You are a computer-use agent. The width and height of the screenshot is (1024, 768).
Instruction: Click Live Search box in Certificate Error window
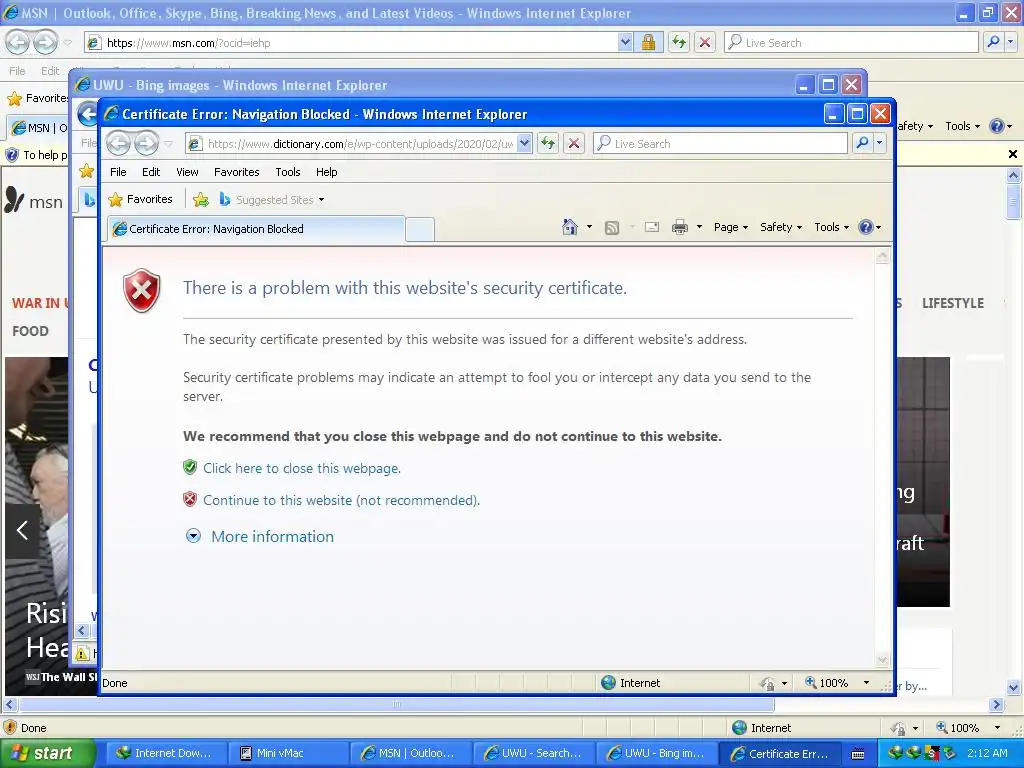coord(720,143)
